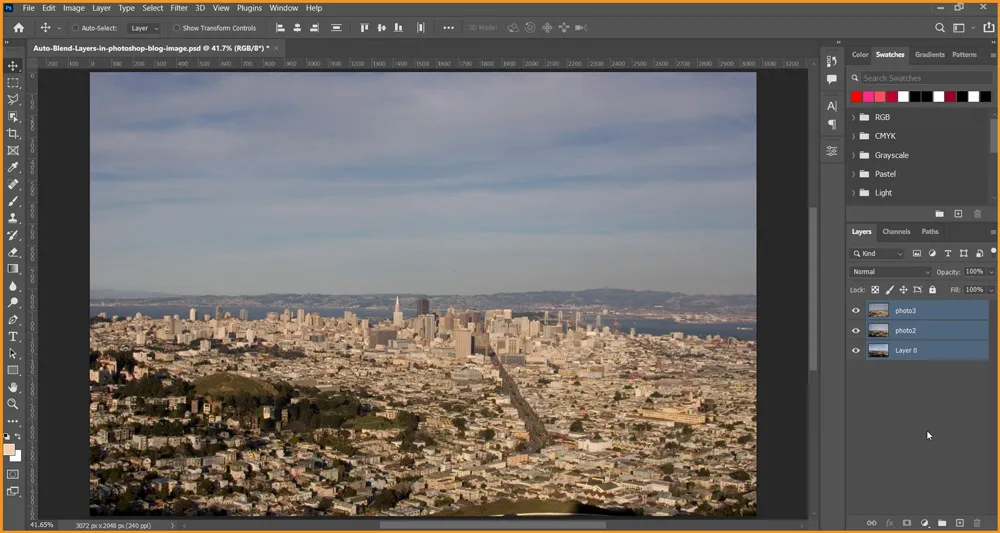Select the Rectangular Marquee tool
The width and height of the screenshot is (1000, 533).
click(13, 83)
